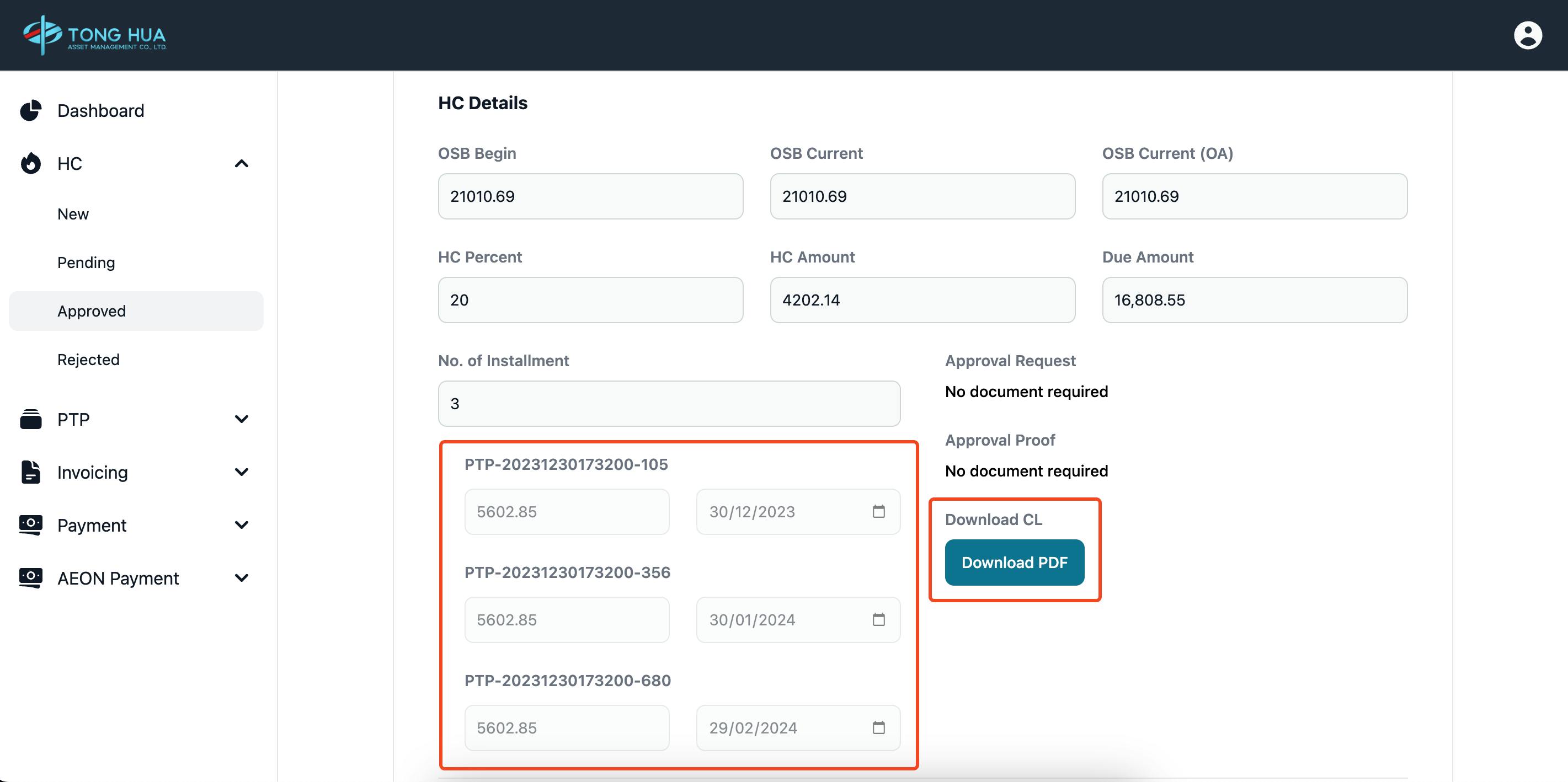Open calendar picker for 29/02/2024 date
The image size is (1568, 782).
878,727
